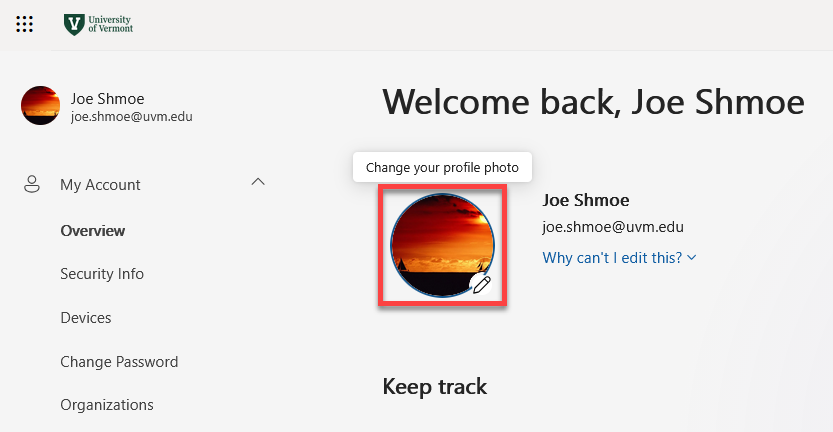Click the "Why can't I edit this?" link
833x432 pixels.
pyautogui.click(x=612, y=258)
